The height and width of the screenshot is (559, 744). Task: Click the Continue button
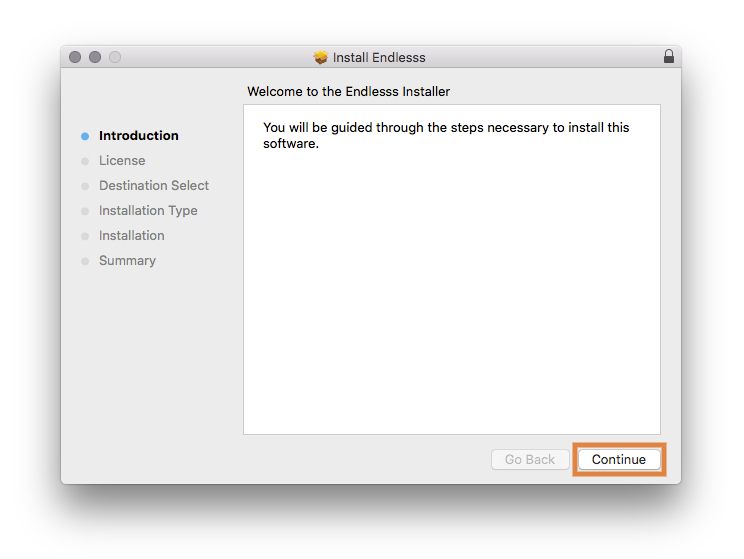pos(619,459)
